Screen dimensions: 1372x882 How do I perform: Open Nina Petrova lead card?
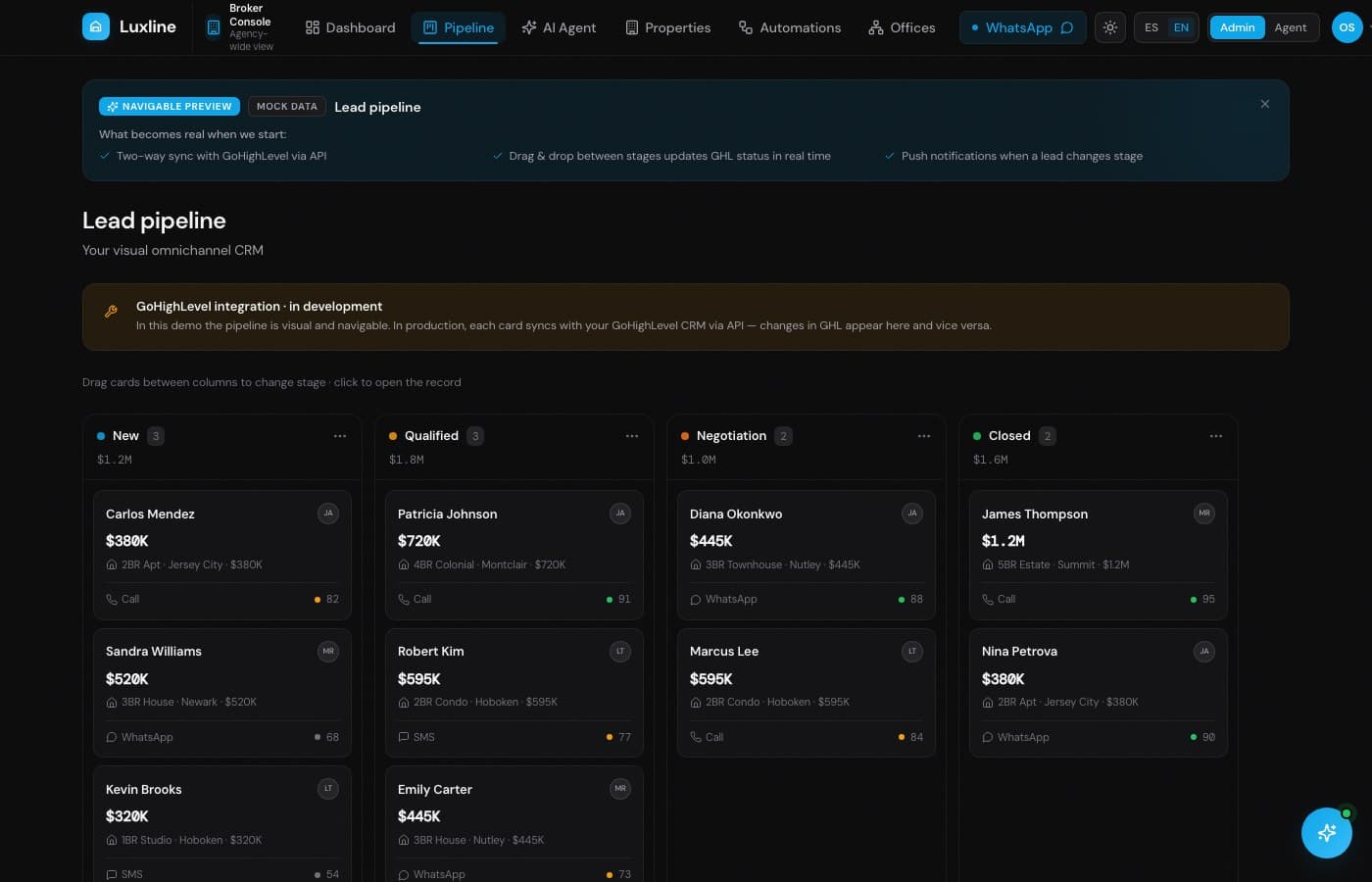[x=1098, y=693]
